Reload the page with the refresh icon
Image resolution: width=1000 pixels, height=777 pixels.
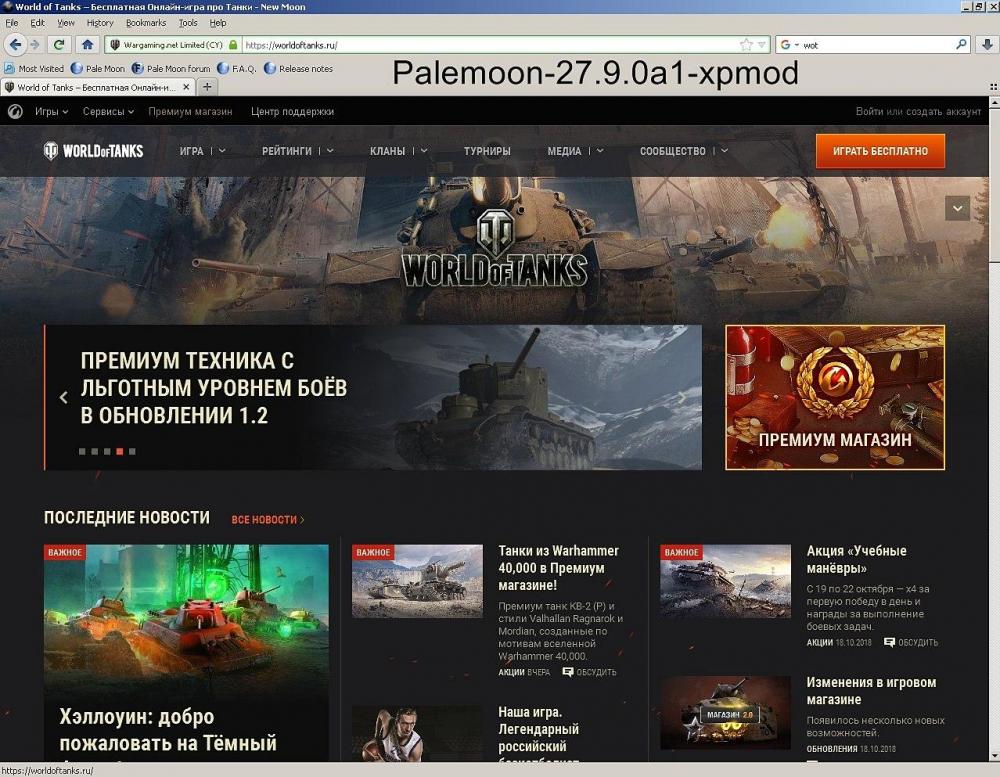click(x=60, y=45)
